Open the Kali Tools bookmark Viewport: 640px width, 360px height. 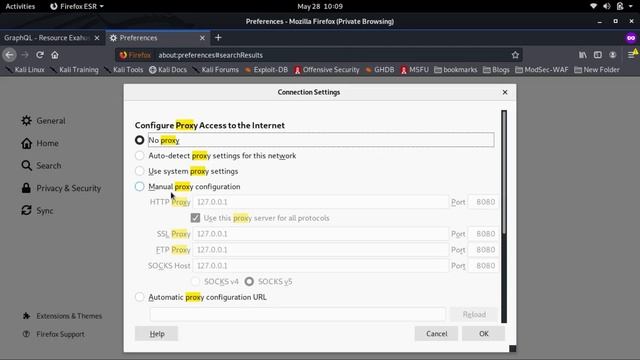tap(124, 70)
